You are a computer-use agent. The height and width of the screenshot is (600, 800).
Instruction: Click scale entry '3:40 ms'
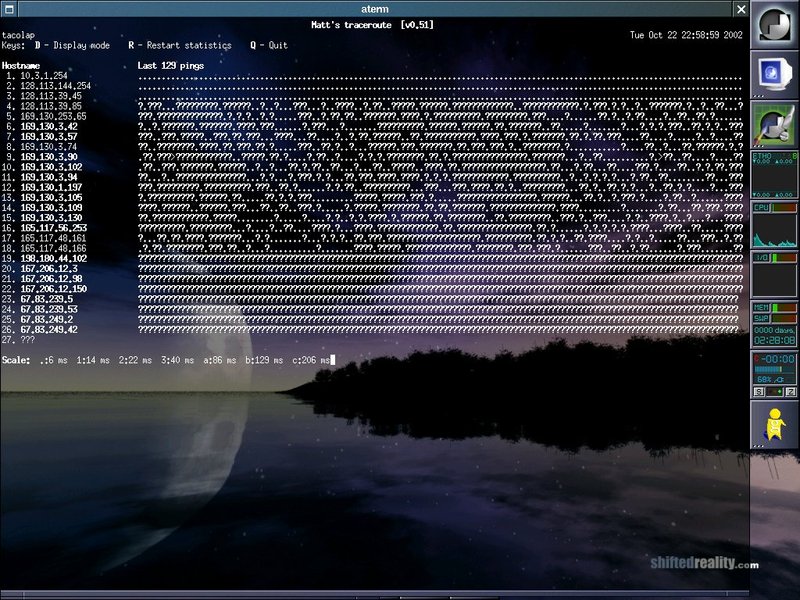178,360
